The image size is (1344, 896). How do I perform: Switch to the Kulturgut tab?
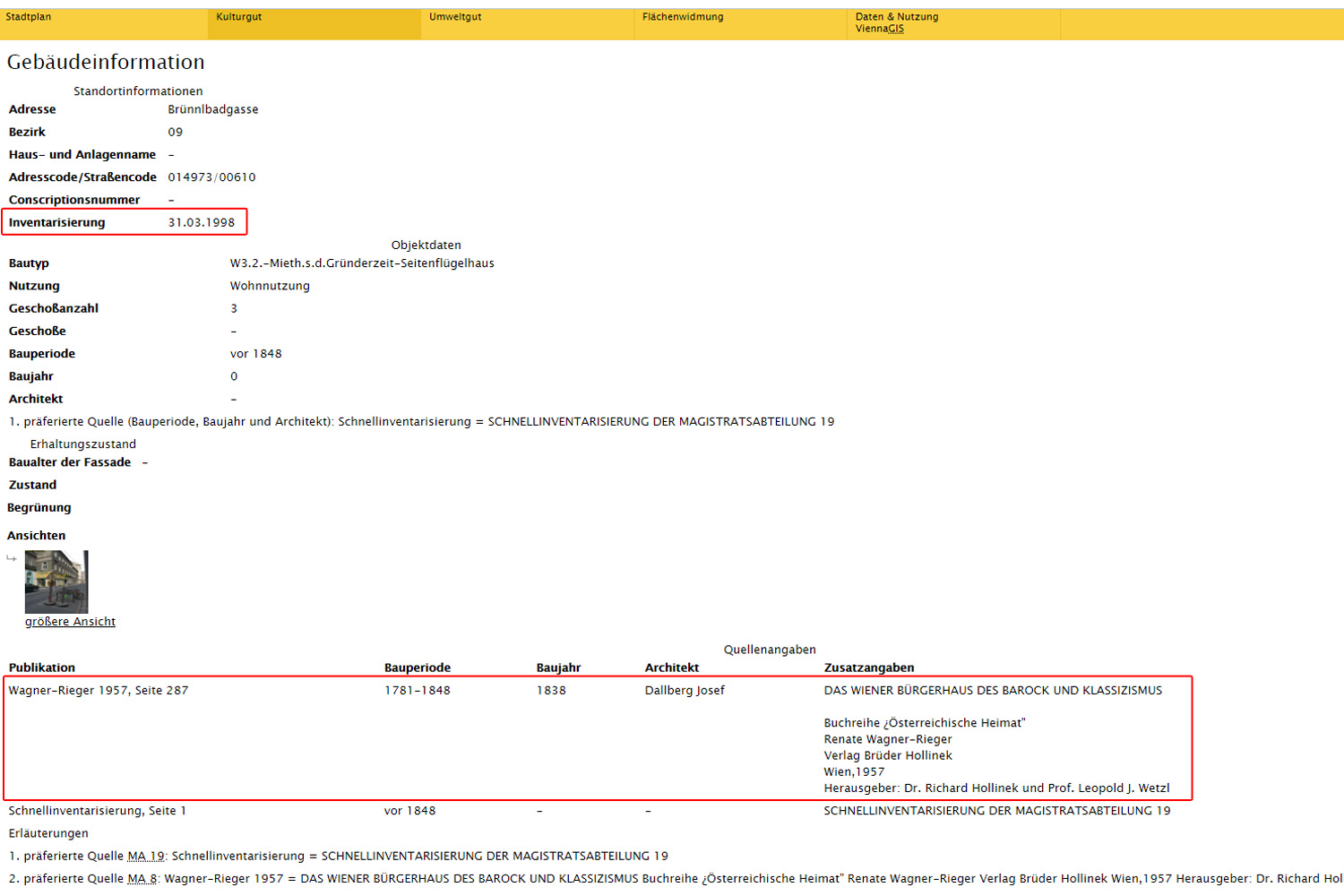pos(314,24)
